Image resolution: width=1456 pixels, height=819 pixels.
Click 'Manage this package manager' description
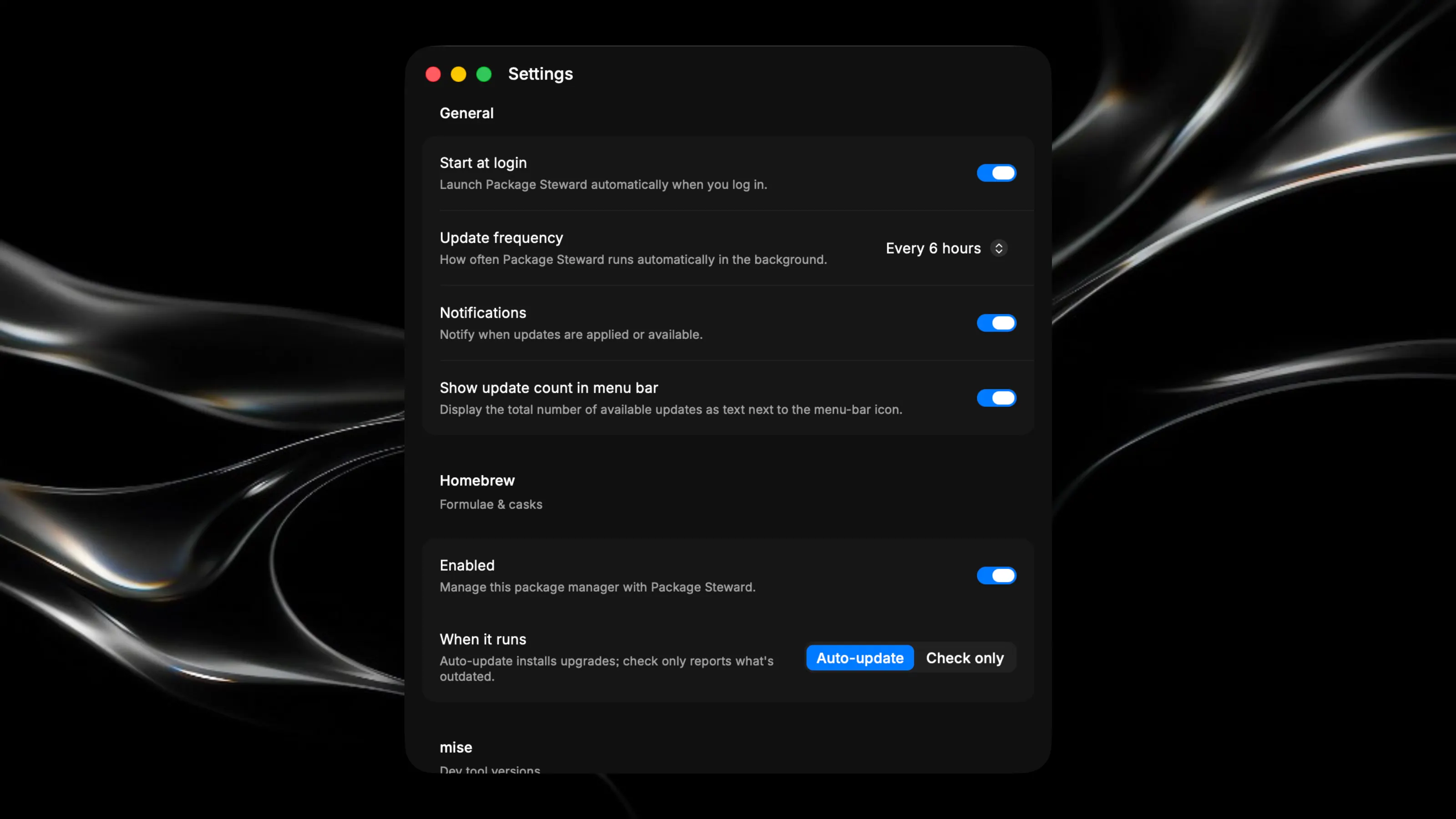597,586
